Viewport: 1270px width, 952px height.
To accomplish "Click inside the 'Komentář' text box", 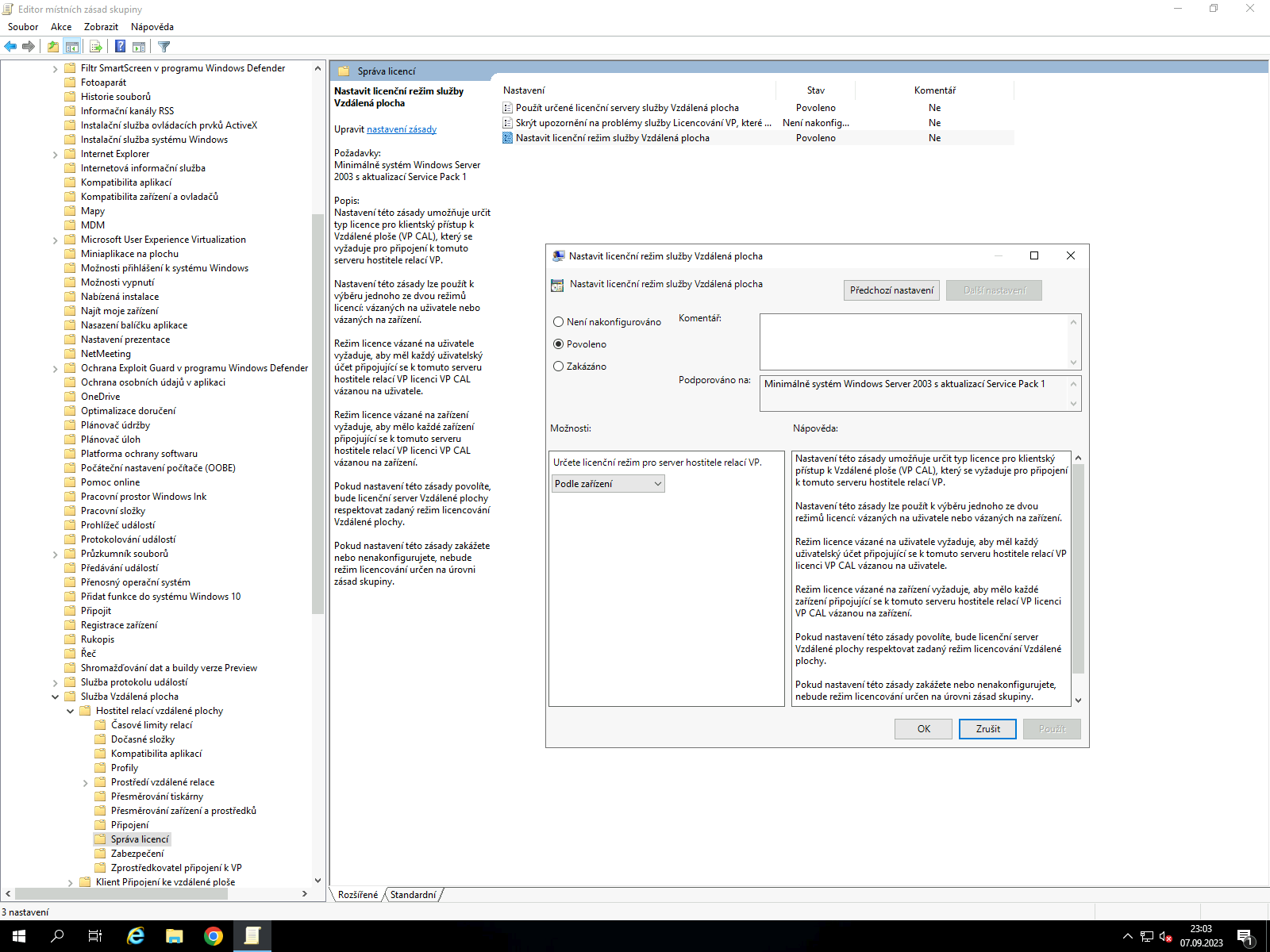I will pos(913,341).
